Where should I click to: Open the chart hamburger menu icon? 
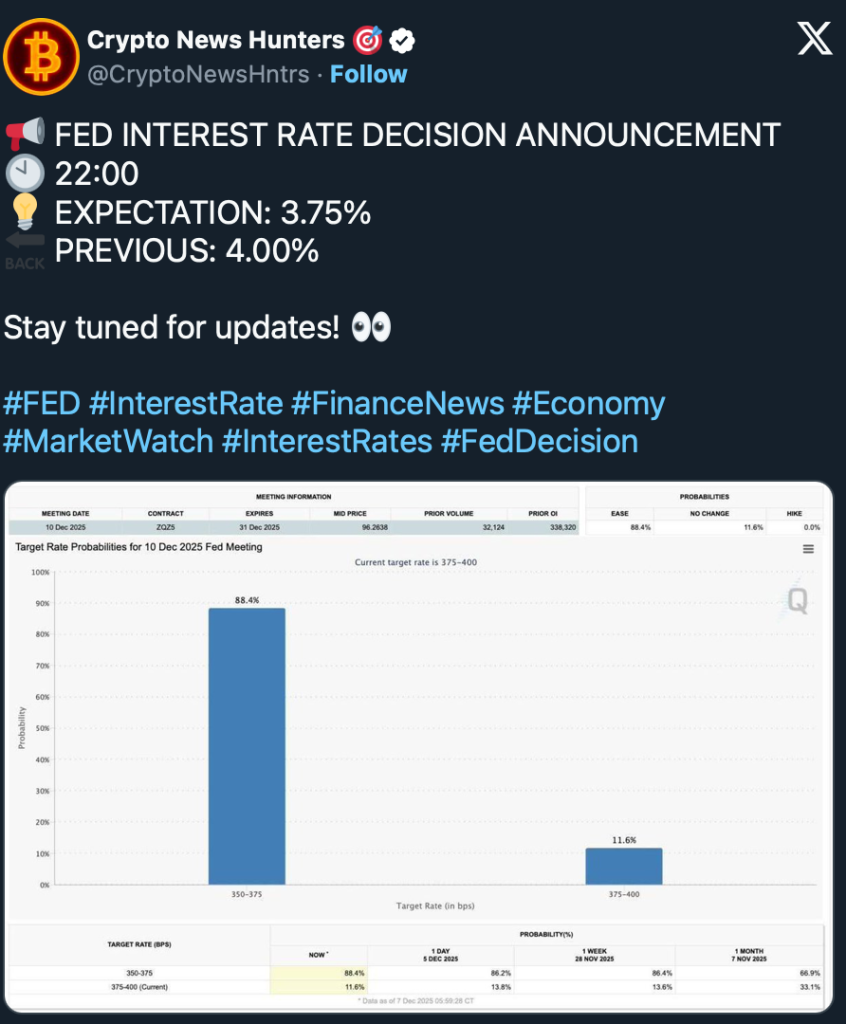coord(808,549)
